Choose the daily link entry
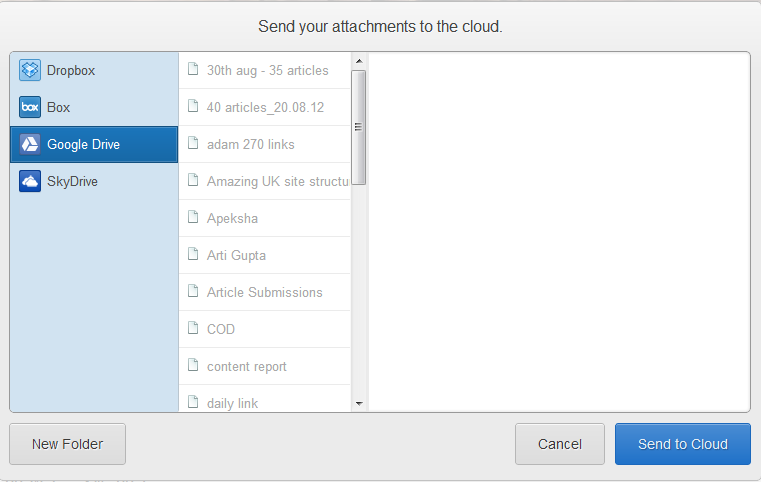 tap(232, 403)
